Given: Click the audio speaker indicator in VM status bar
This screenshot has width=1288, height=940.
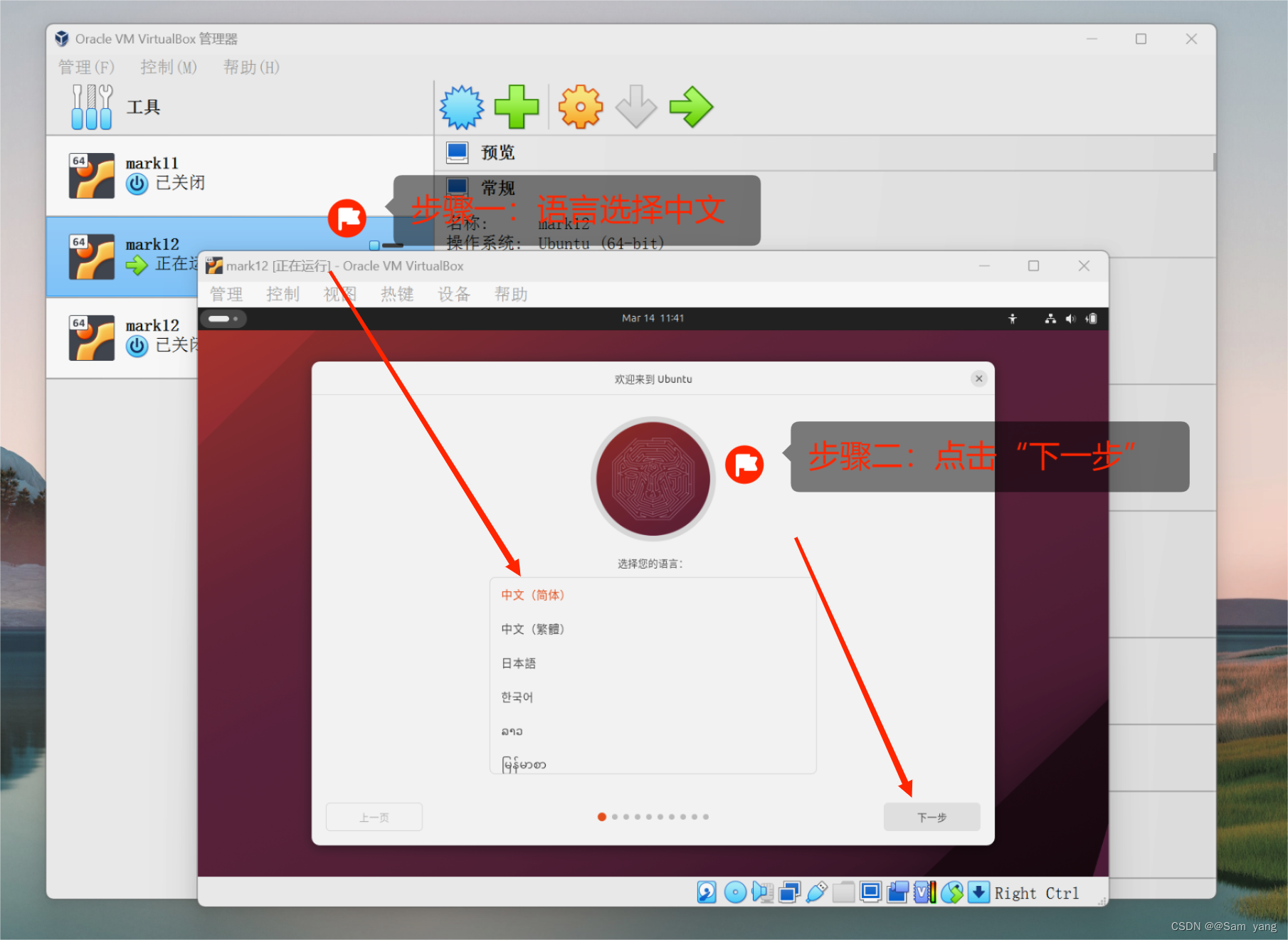Looking at the screenshot, I should [763, 892].
